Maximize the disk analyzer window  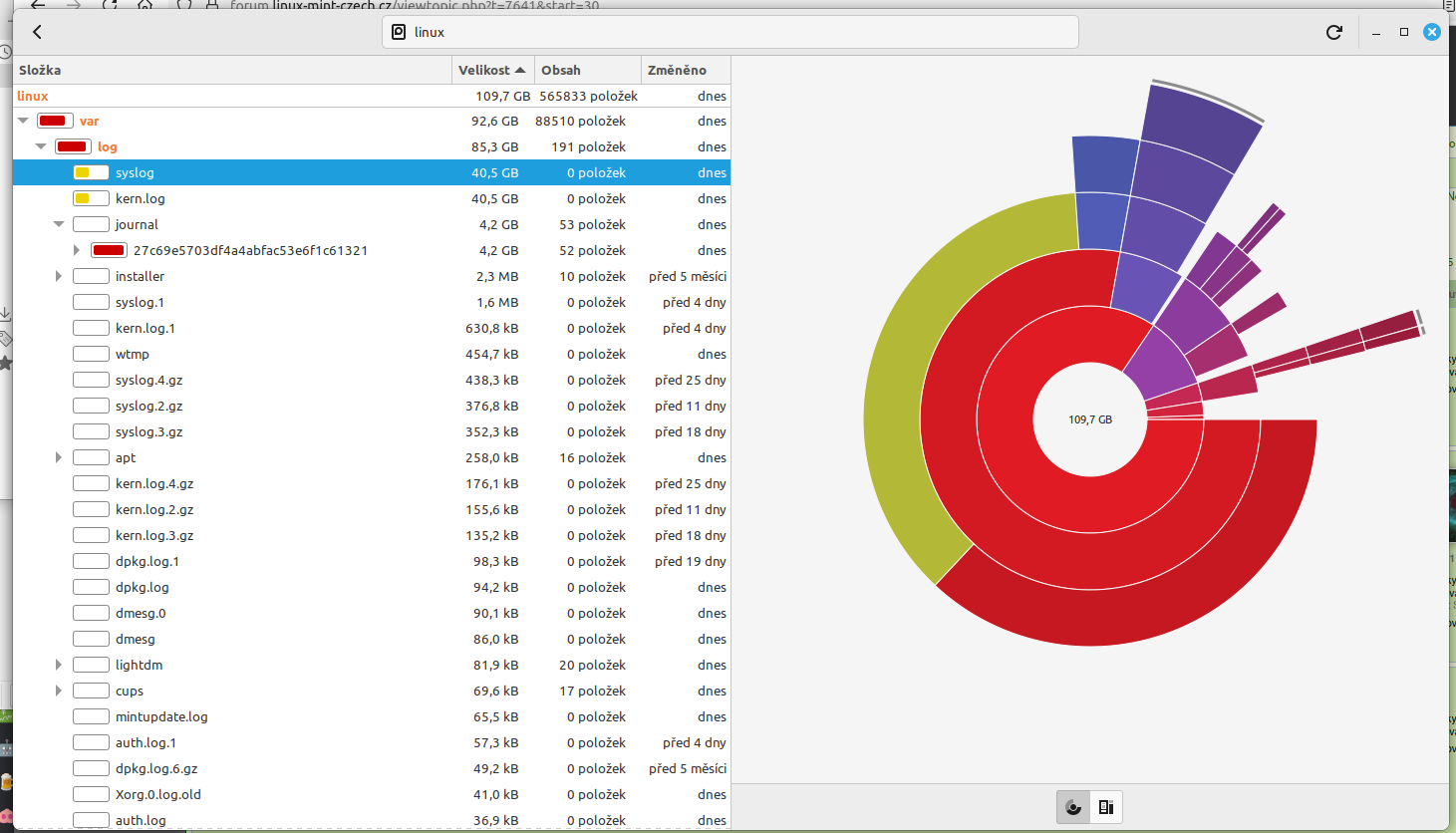point(1404,32)
